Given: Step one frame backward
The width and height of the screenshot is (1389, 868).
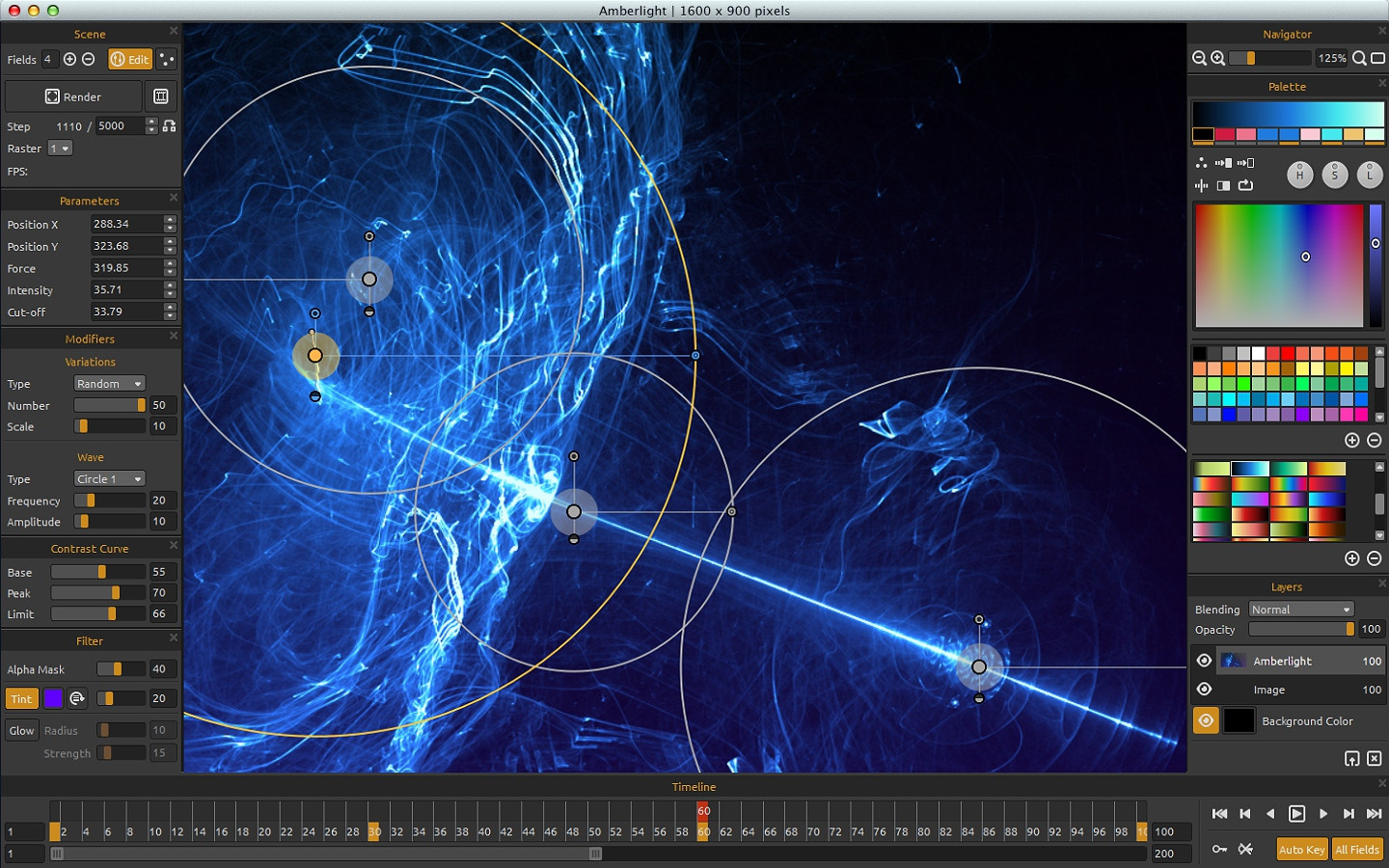Looking at the screenshot, I should (x=1270, y=814).
